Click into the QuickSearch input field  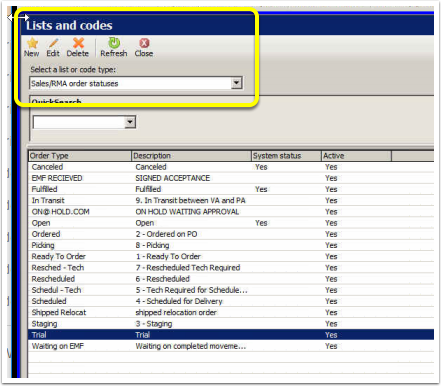pos(79,122)
